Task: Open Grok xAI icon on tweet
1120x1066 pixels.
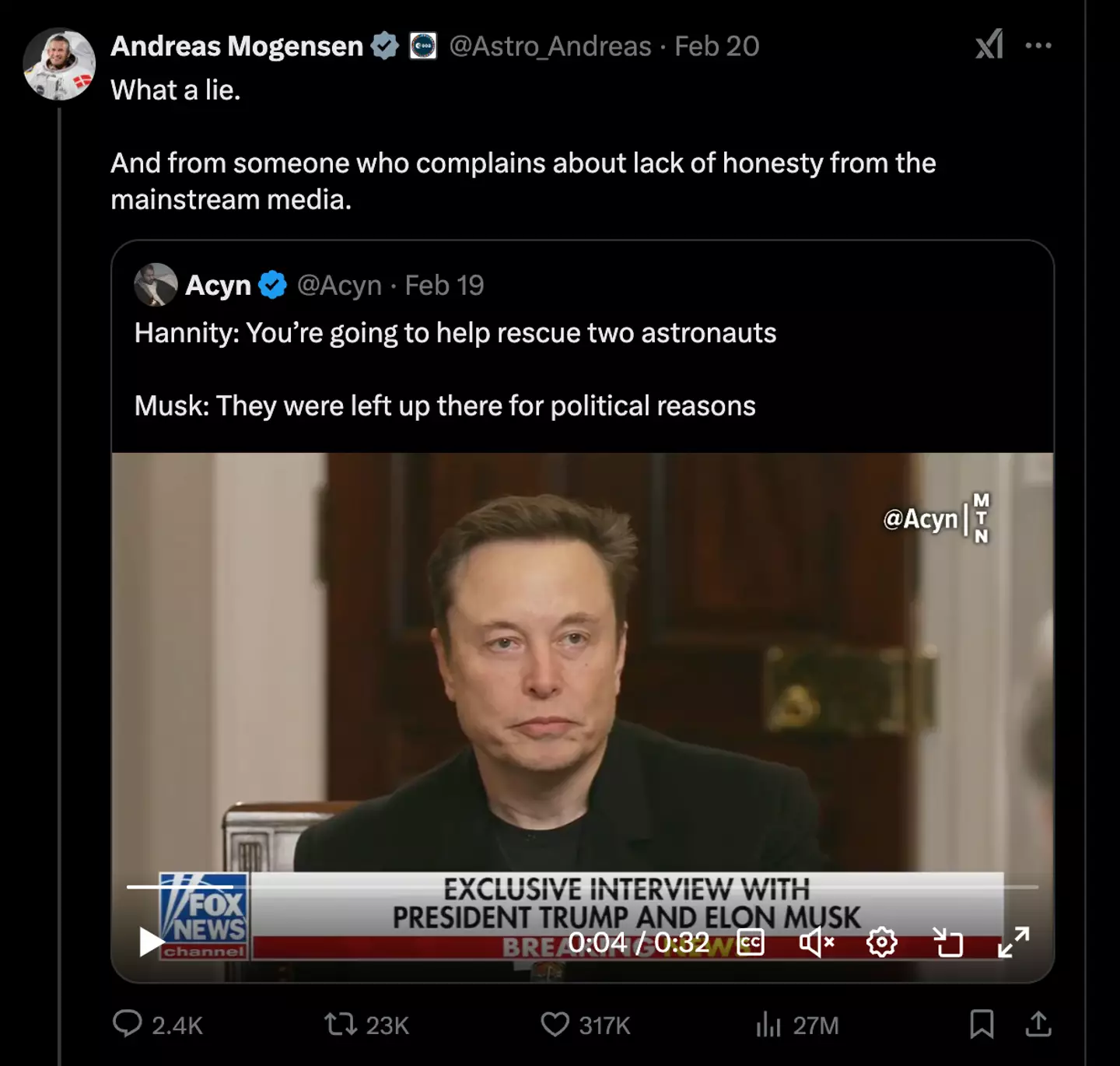Action: [x=989, y=45]
